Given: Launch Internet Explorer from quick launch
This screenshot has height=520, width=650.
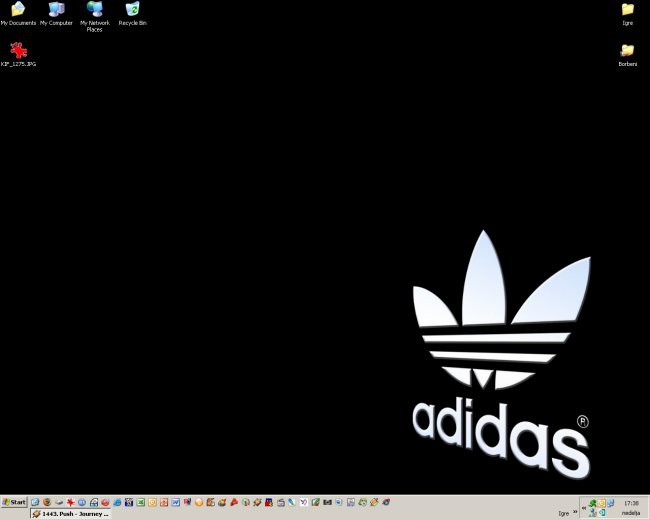Looking at the screenshot, I should (x=117, y=502).
